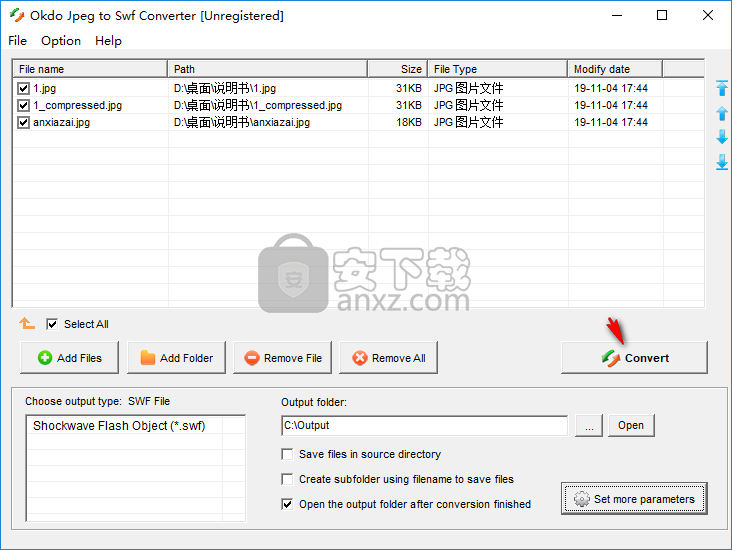Viewport: 732px width, 550px height.
Task: Select the 1.jpg file name
Action: coord(44,88)
